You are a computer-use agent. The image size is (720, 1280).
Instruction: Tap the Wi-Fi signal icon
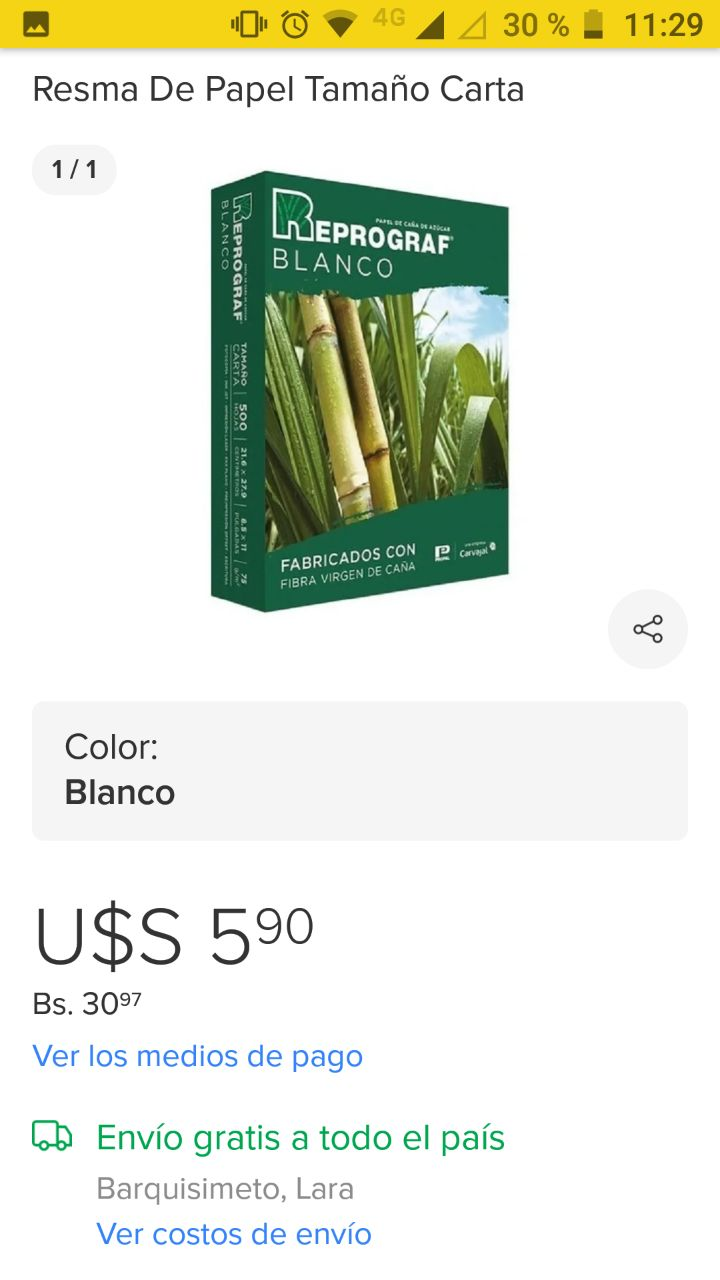341,24
